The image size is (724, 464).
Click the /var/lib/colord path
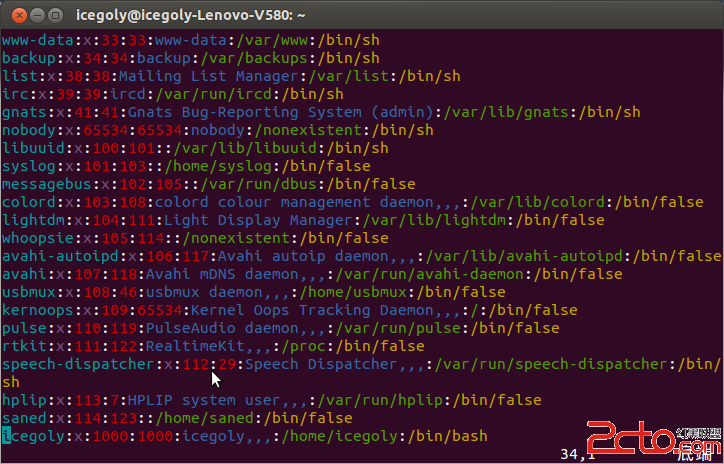click(x=538, y=202)
